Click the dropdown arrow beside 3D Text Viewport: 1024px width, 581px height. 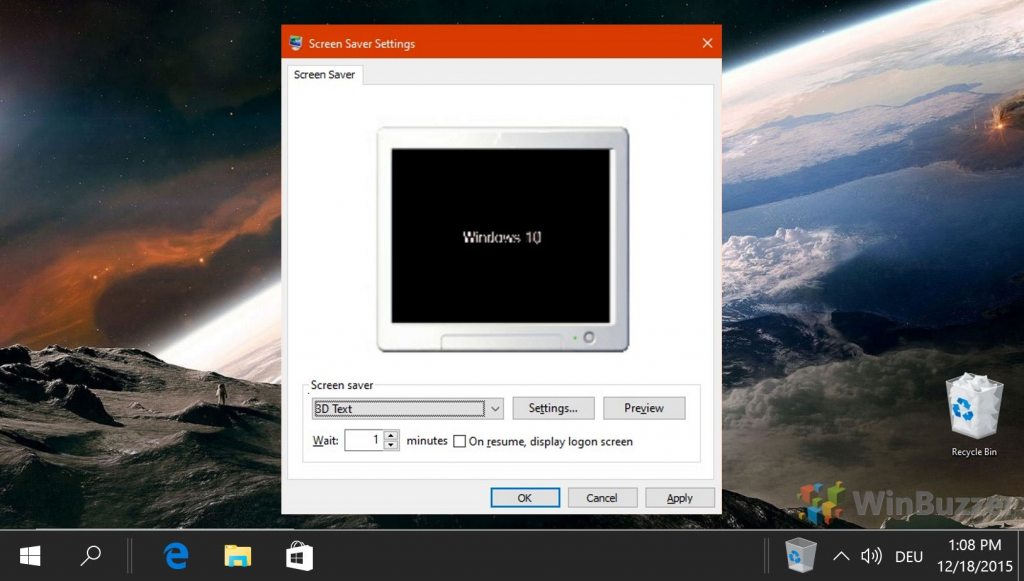tap(495, 409)
